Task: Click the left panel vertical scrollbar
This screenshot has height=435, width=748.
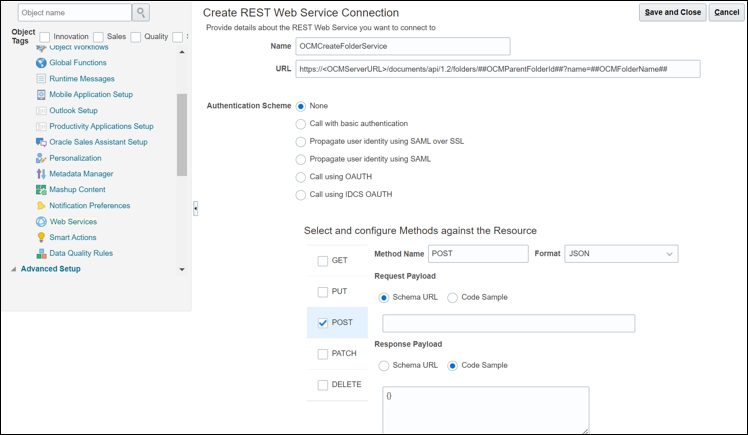Action: [182, 135]
